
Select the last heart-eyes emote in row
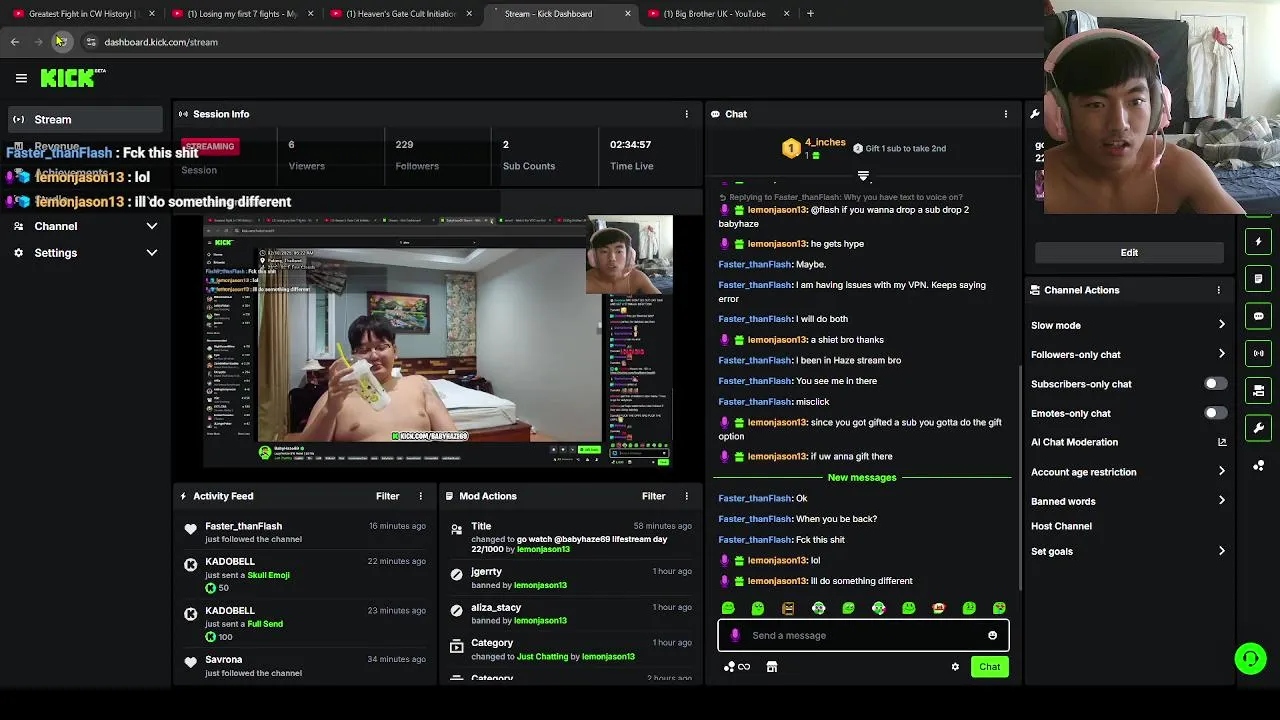999,608
